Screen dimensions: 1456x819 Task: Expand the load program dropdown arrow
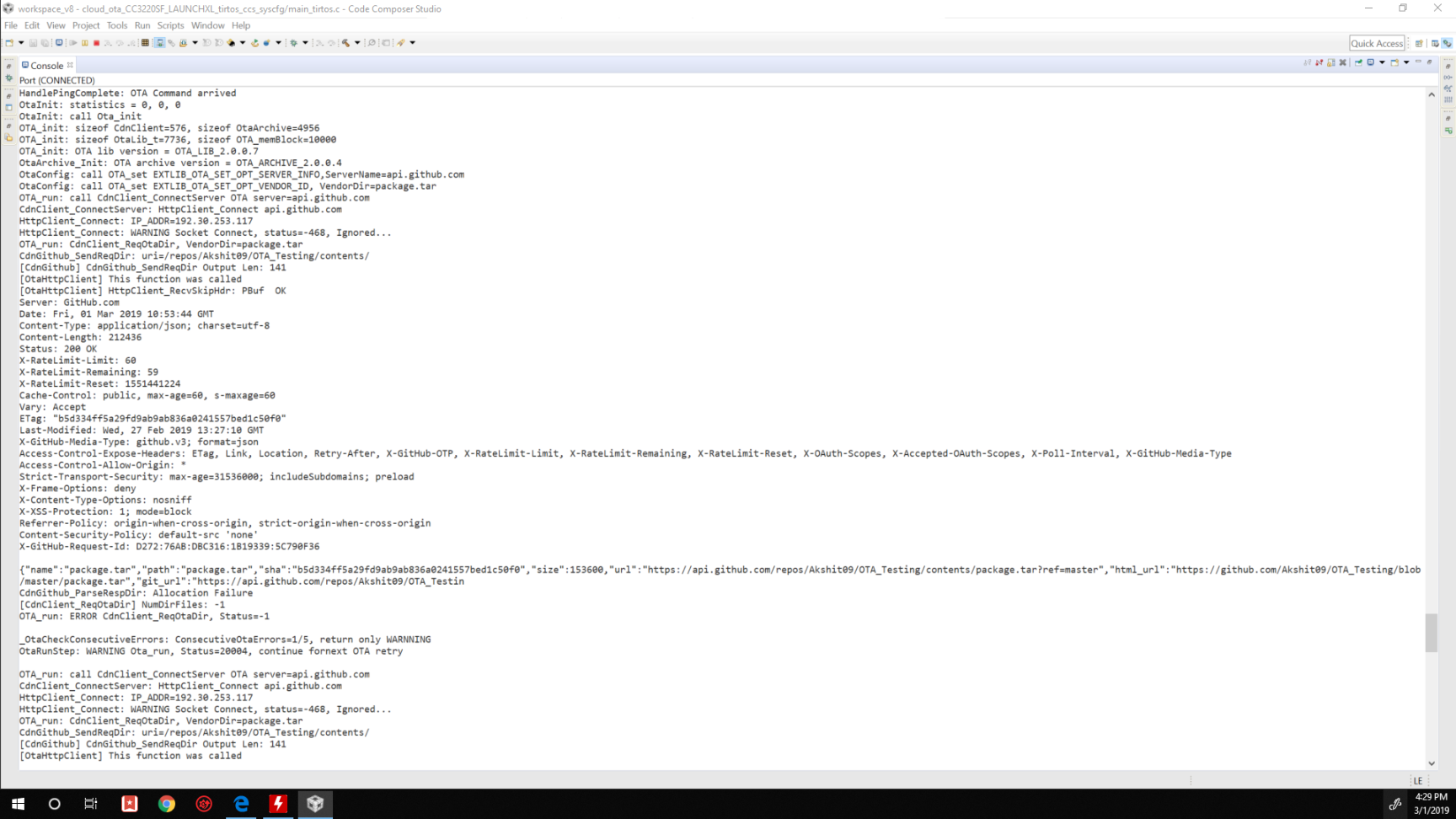(x=195, y=43)
